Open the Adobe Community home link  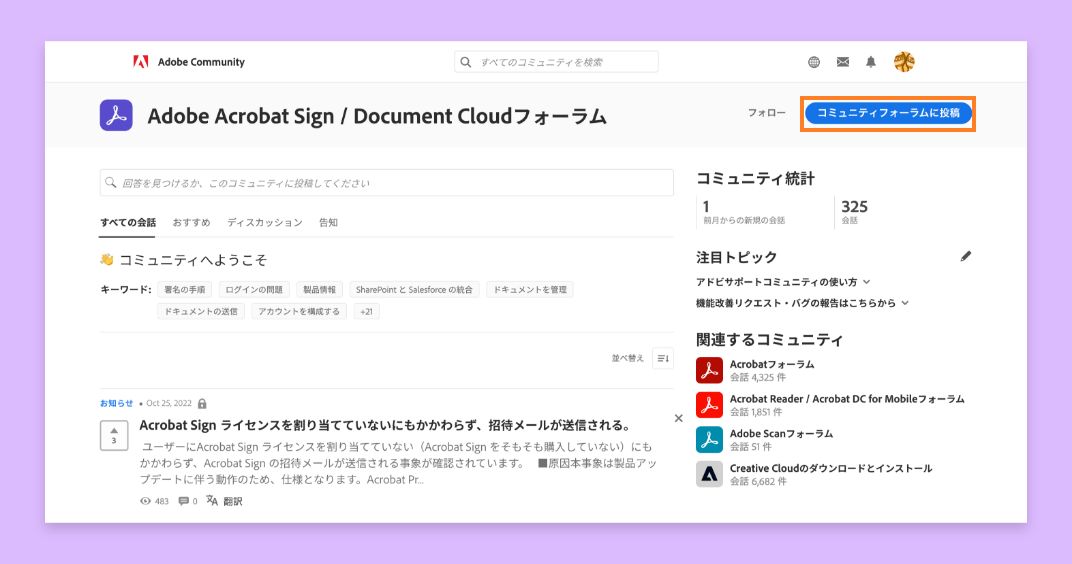click(201, 62)
